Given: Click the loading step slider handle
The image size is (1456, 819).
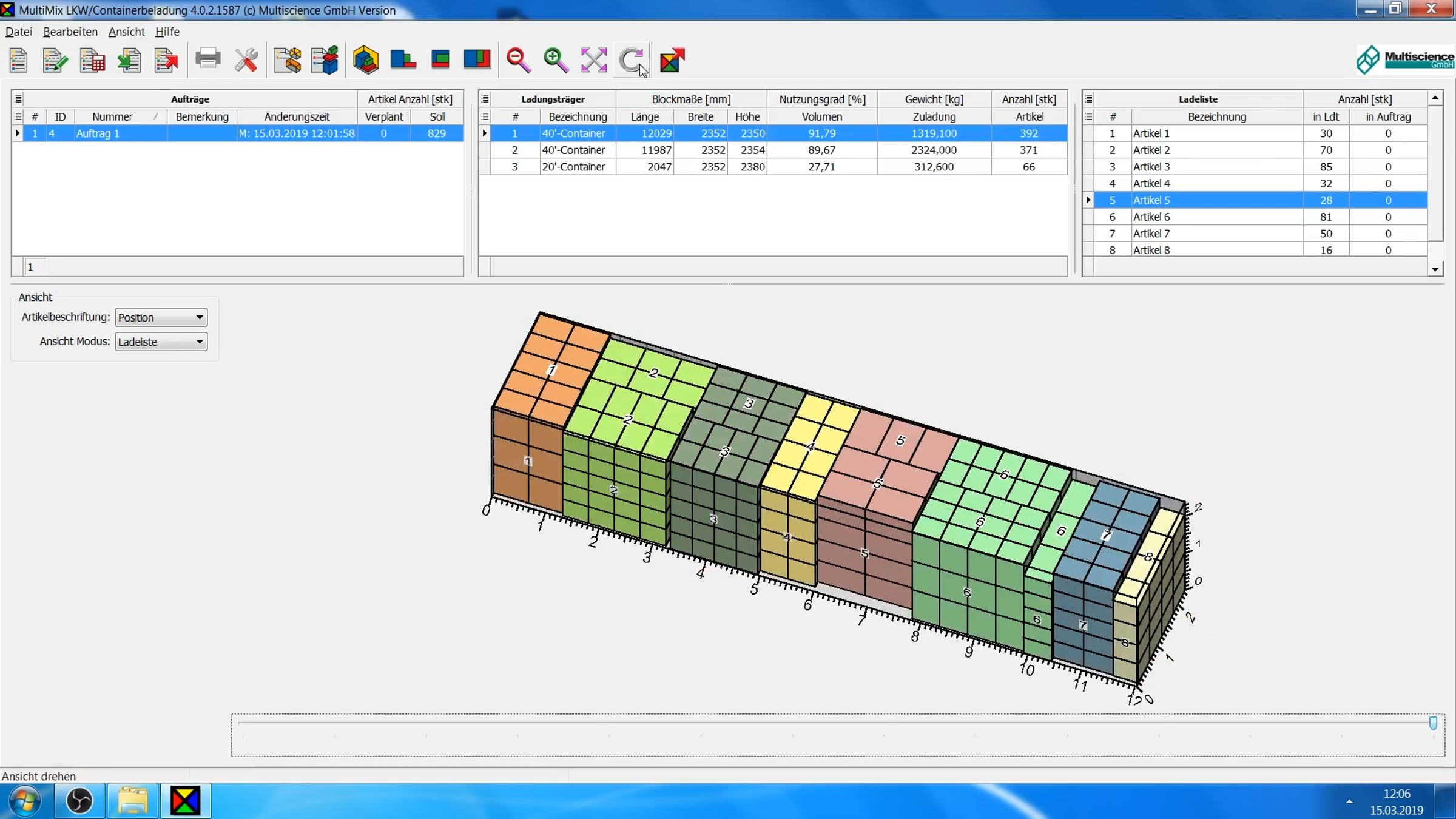Looking at the screenshot, I should tap(1433, 723).
